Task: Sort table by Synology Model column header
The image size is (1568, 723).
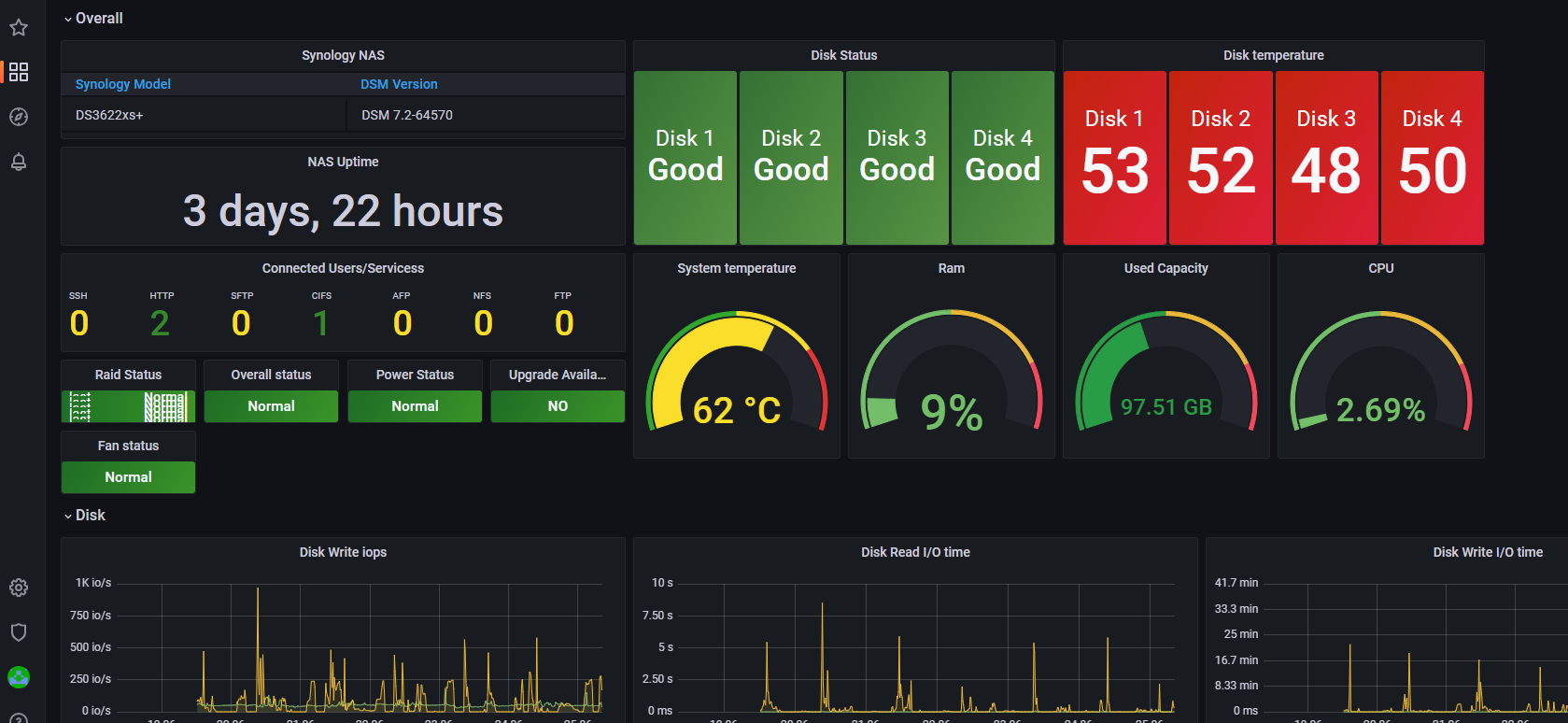Action: 123,84
